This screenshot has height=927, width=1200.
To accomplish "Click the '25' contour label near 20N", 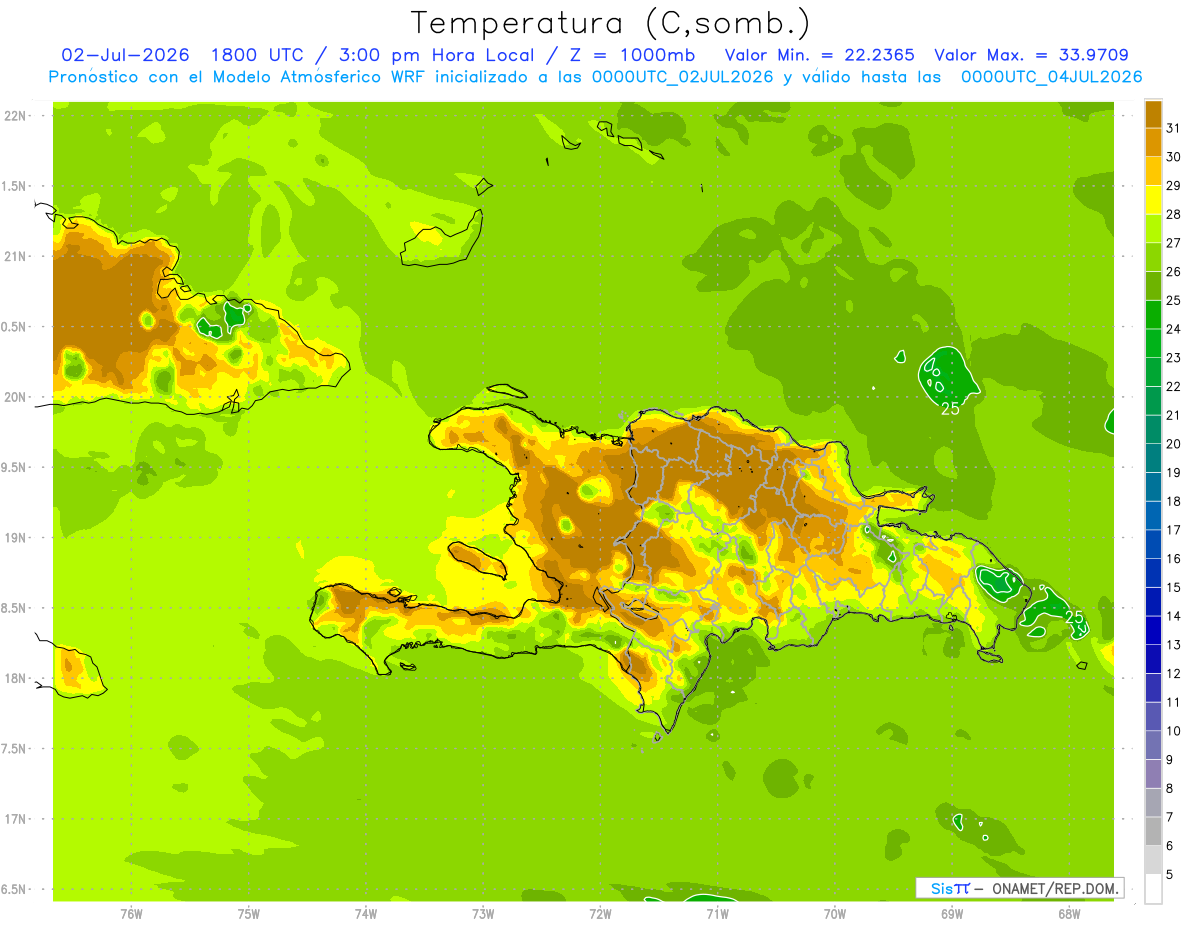I will pos(951,408).
